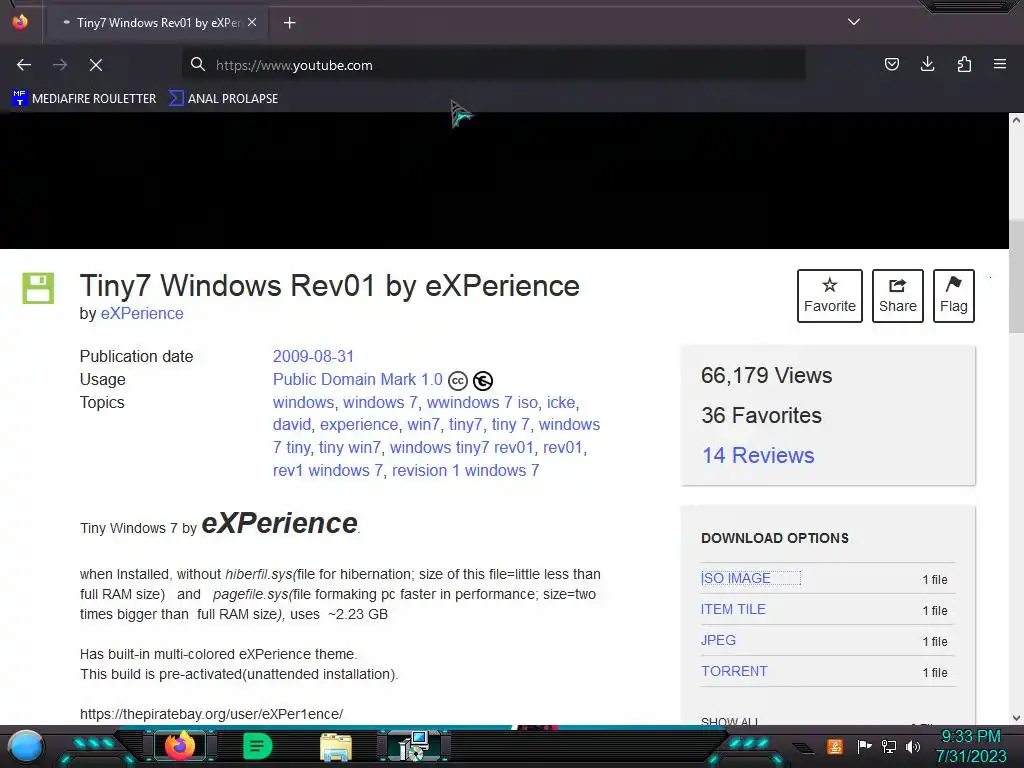Expand the list all tabs chevron
Image resolution: width=1024 pixels, height=768 pixels.
[854, 22]
